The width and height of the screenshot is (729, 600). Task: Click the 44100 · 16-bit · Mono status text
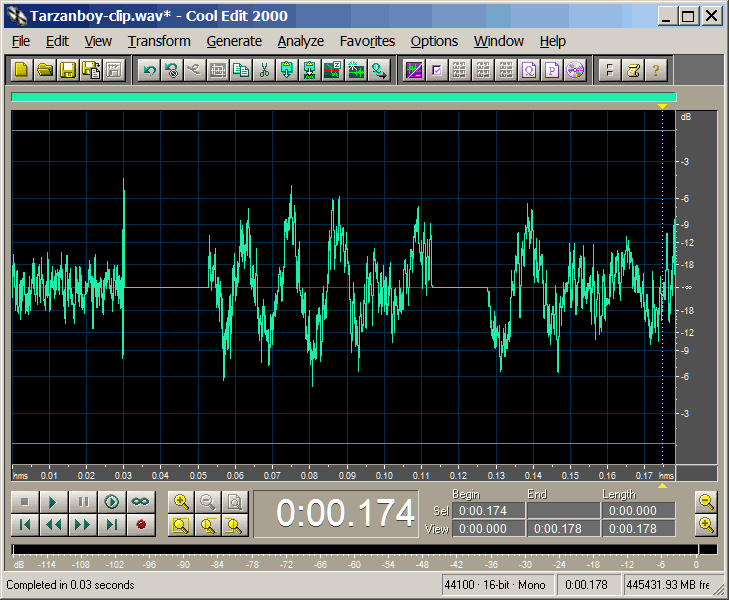pos(495,585)
